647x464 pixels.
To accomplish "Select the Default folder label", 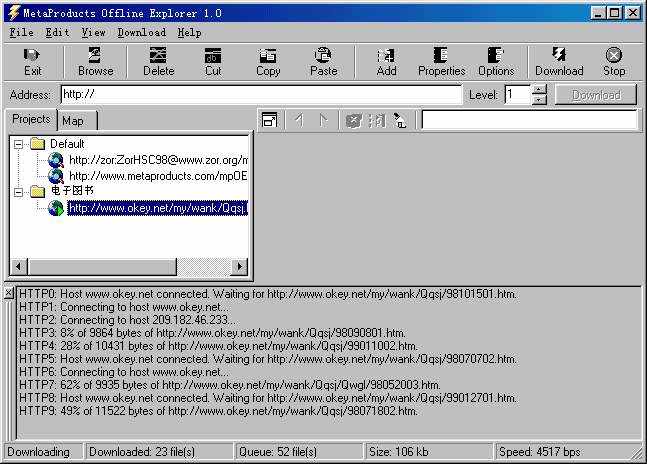I will click(67, 144).
